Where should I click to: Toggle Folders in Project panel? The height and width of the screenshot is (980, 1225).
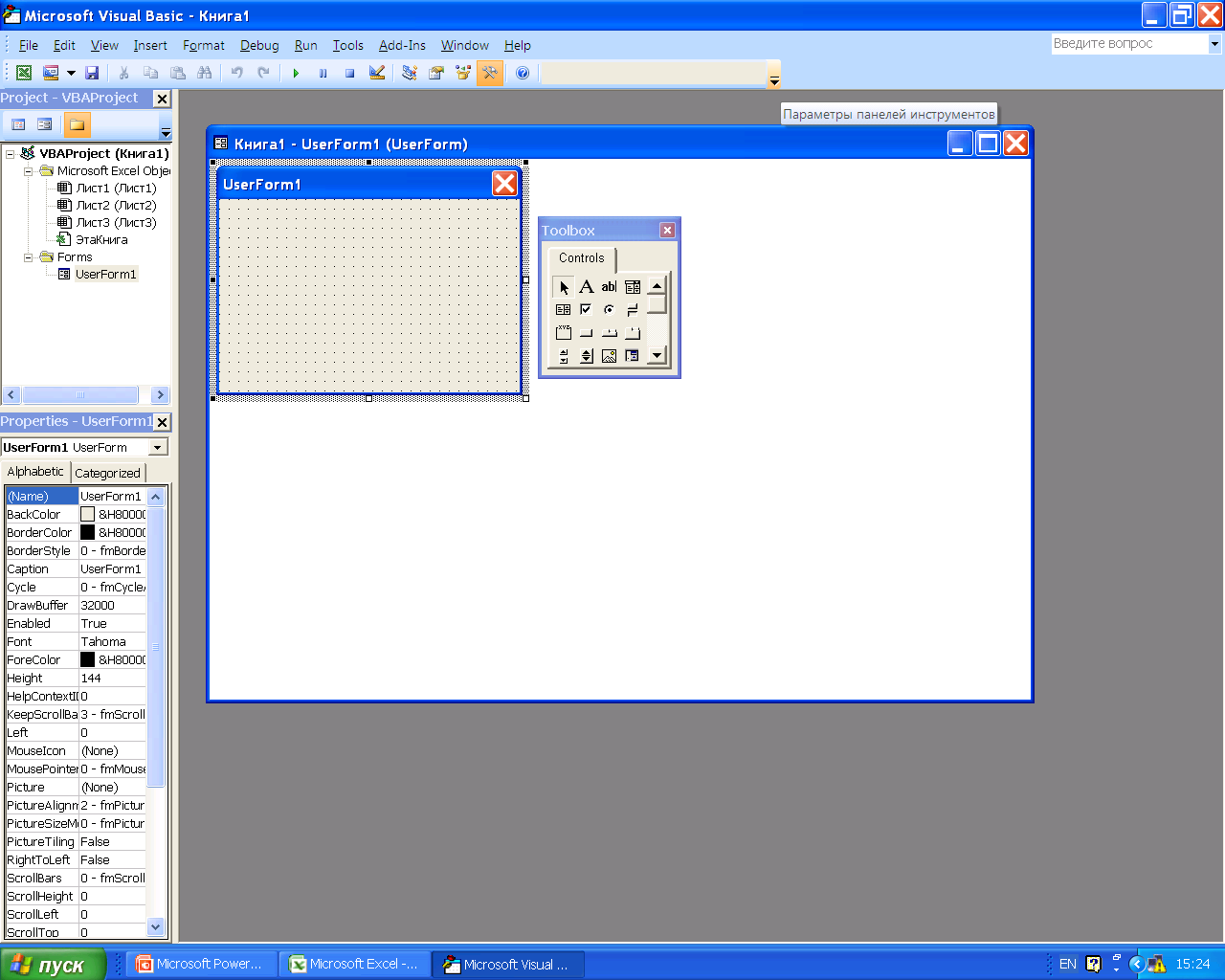coord(77,124)
